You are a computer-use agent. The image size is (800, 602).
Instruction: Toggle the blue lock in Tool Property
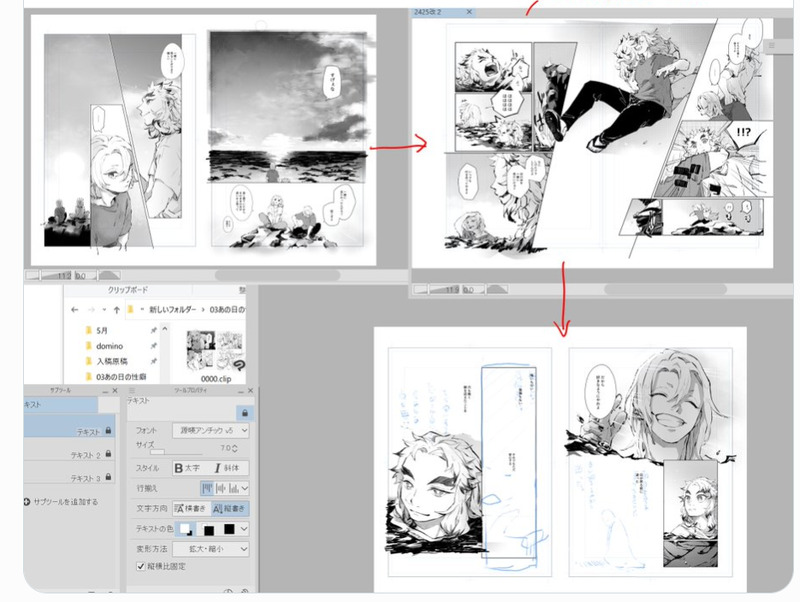(245, 413)
